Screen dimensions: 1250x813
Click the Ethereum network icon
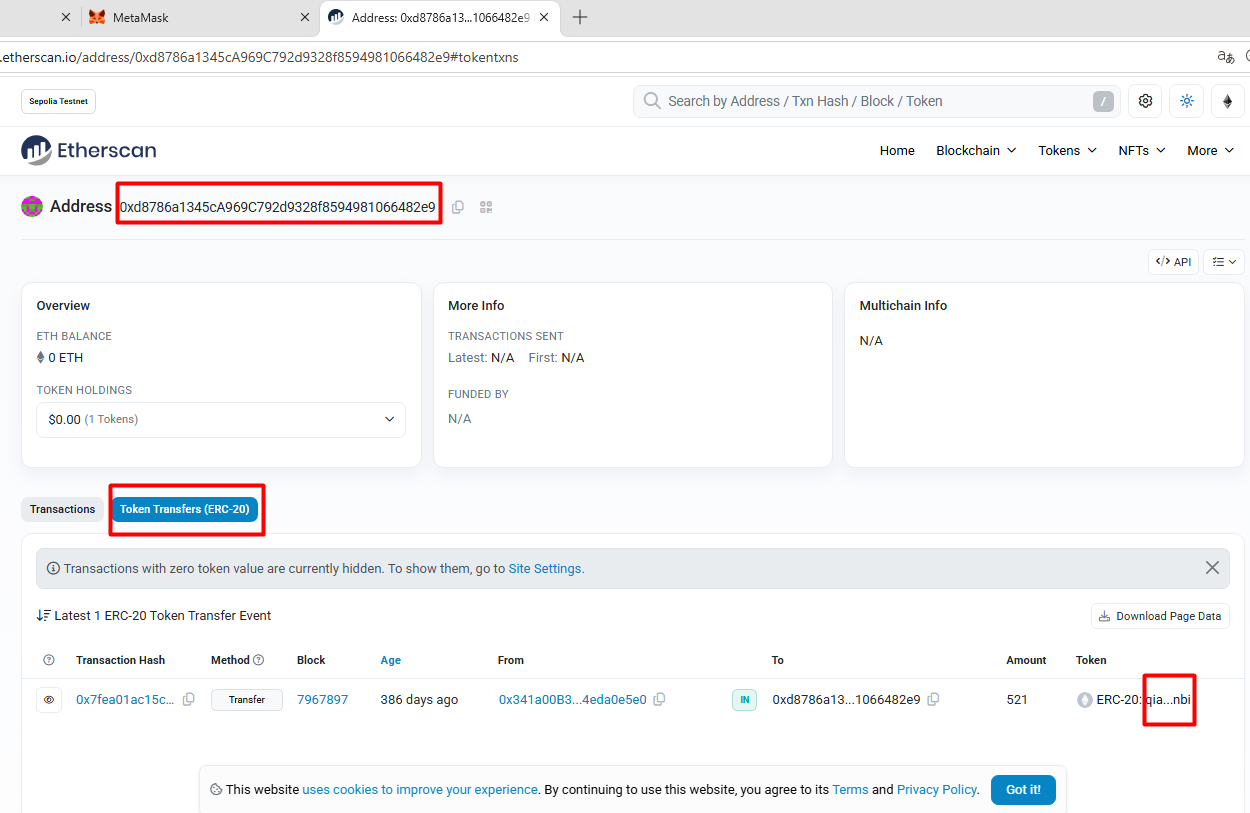pos(1227,101)
